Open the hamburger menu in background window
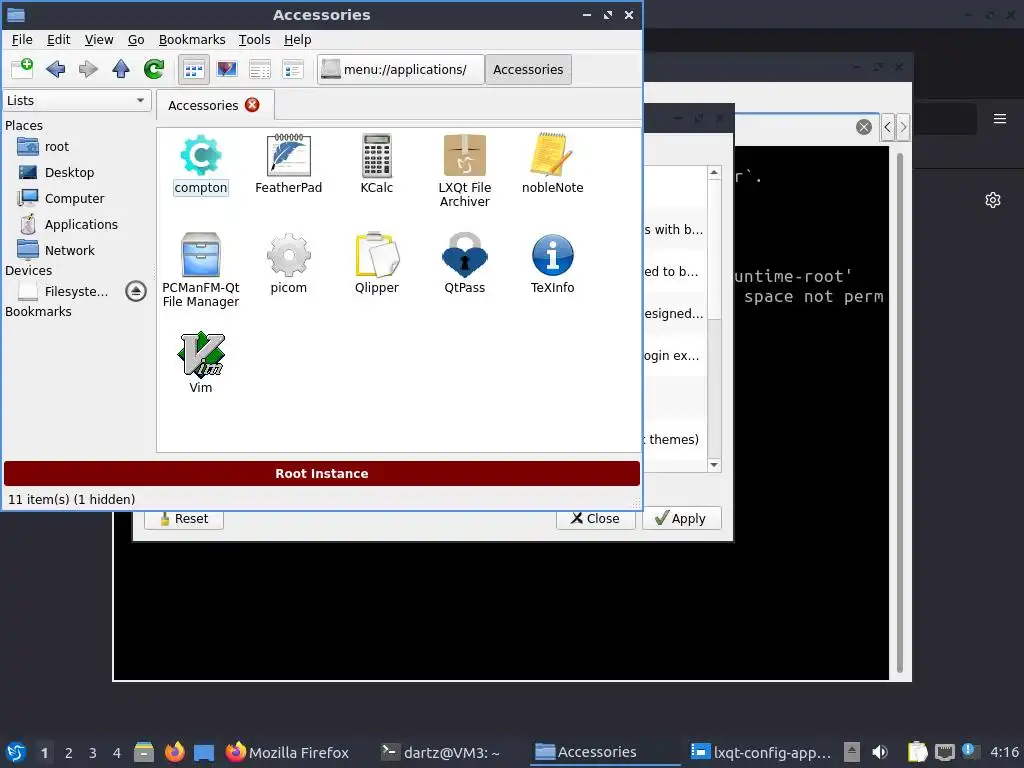 pyautogui.click(x=1000, y=119)
